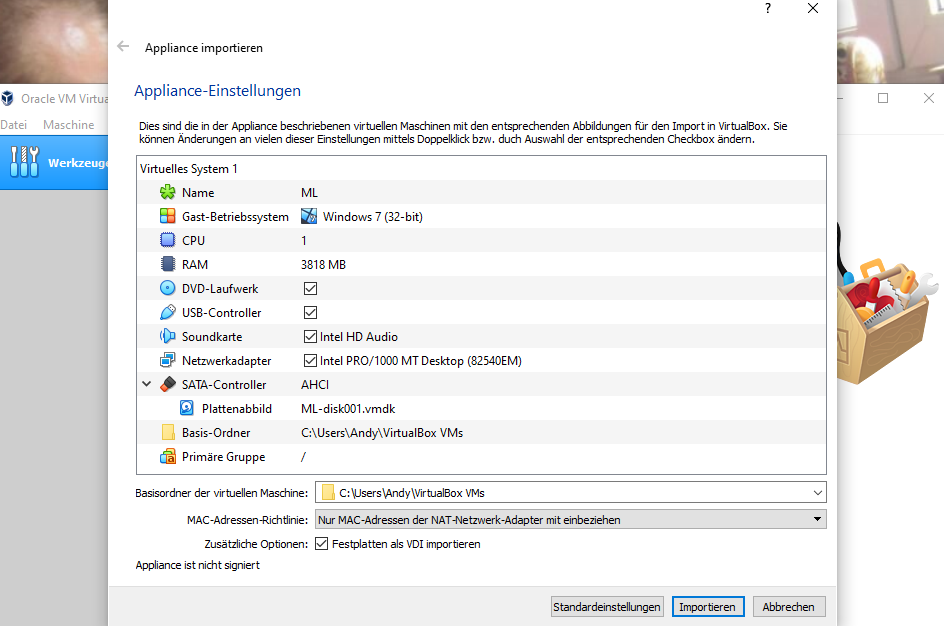
Task: Open the MAC-Adressen-Richtlinie dropdown
Action: tap(570, 519)
